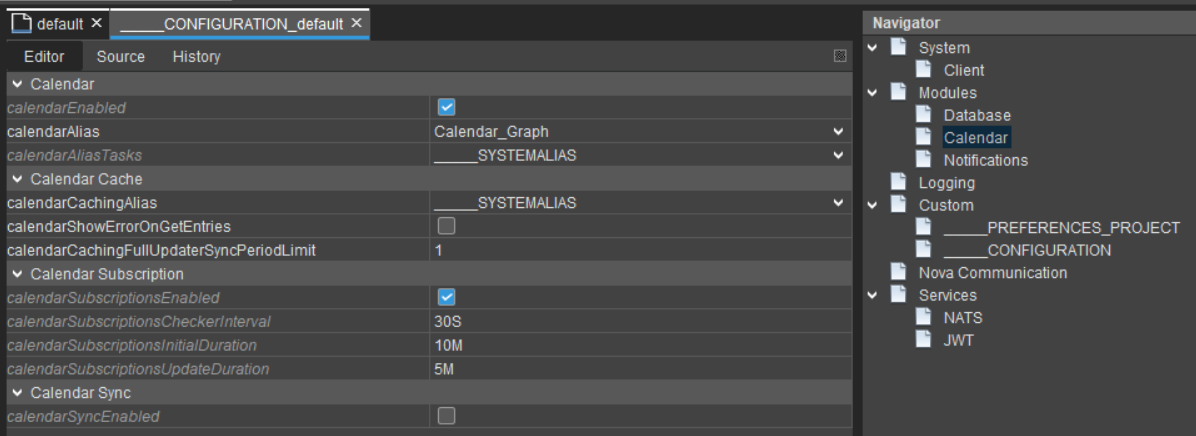Collapse the Calendar Cache section

point(18,179)
